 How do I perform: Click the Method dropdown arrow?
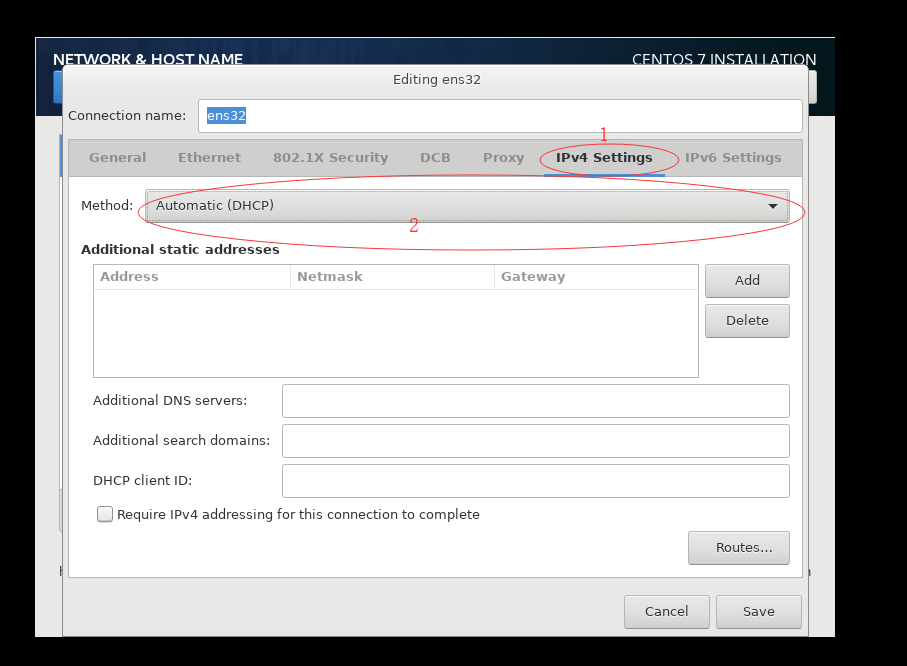click(773, 206)
